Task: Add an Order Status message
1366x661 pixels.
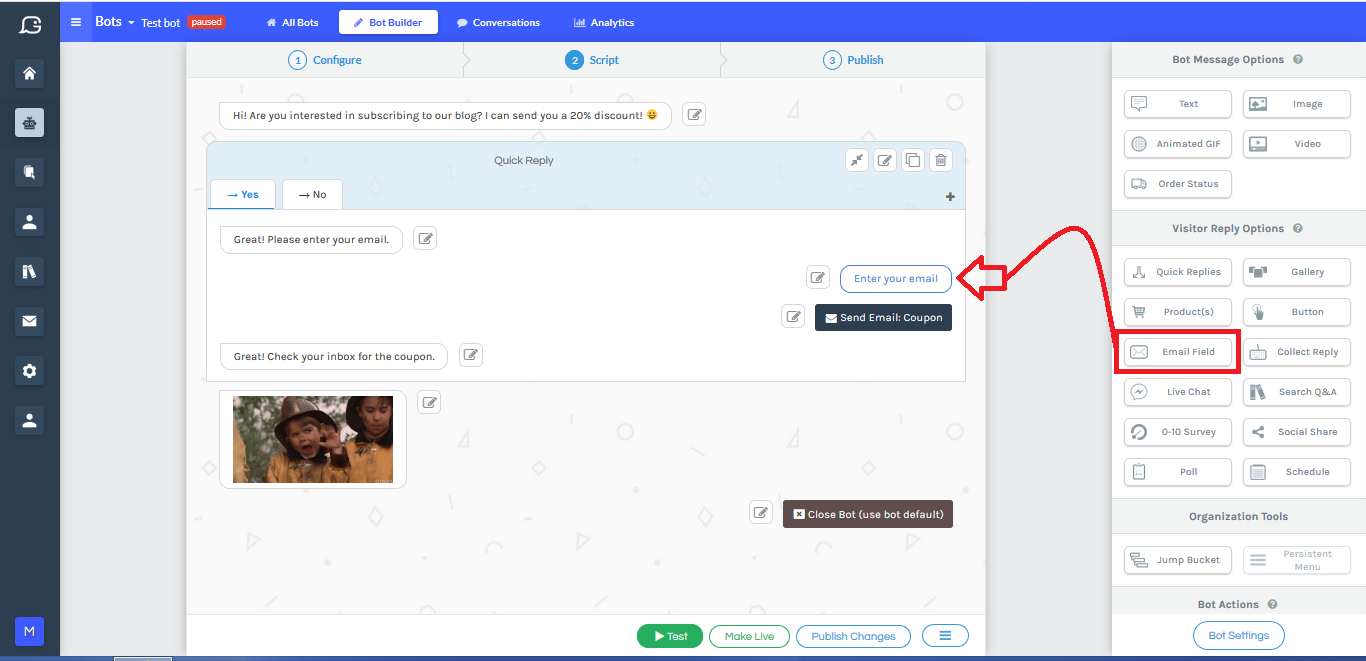Action: coord(1178,184)
